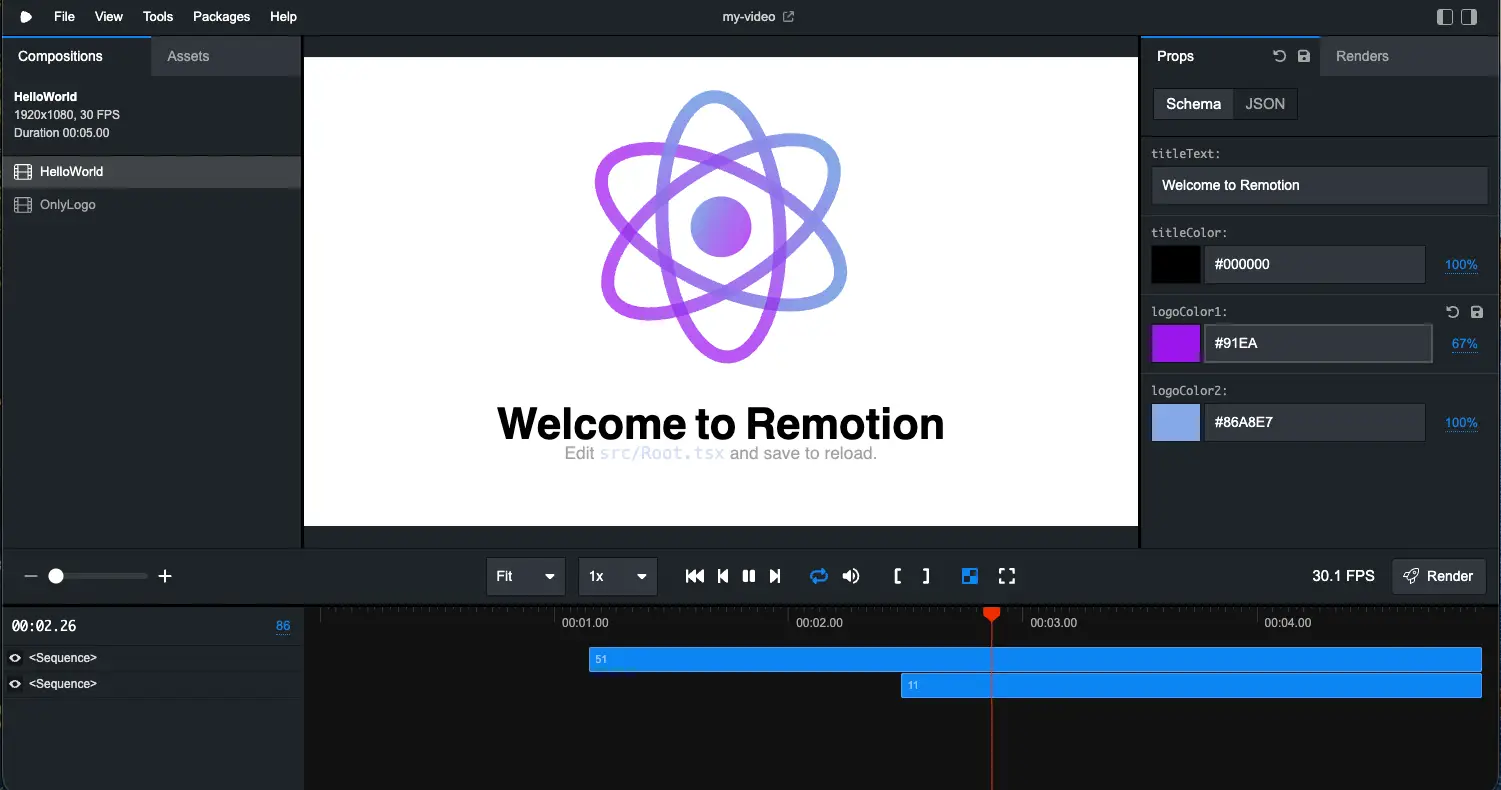
Task: Hide the lower <Sequence> track with its eye icon
Action: (x=15, y=684)
